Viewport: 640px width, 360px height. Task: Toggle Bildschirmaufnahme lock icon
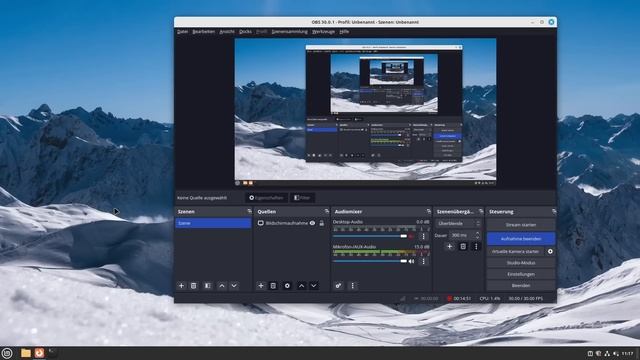322,223
